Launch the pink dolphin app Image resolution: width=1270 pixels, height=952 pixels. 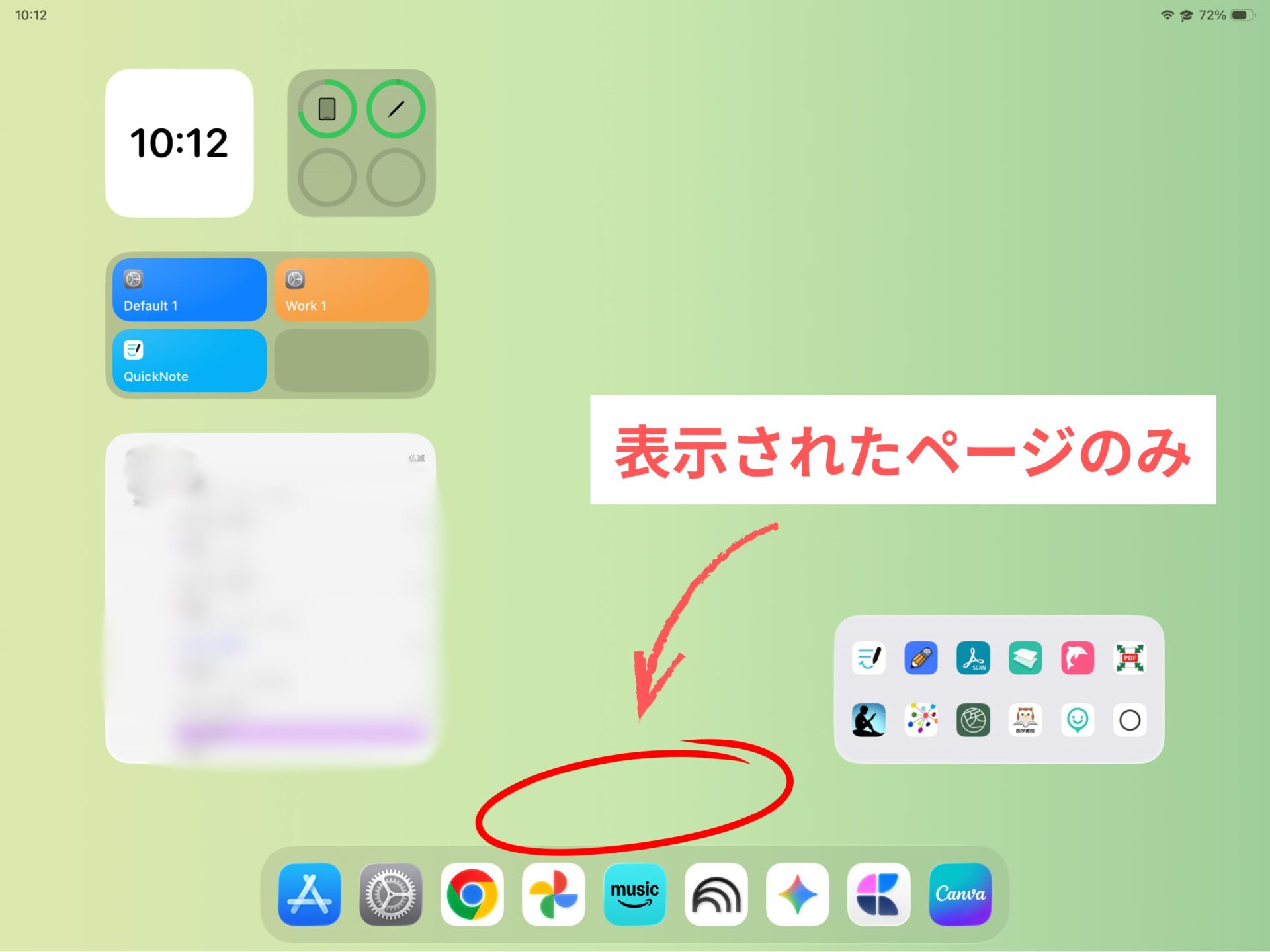[1078, 658]
